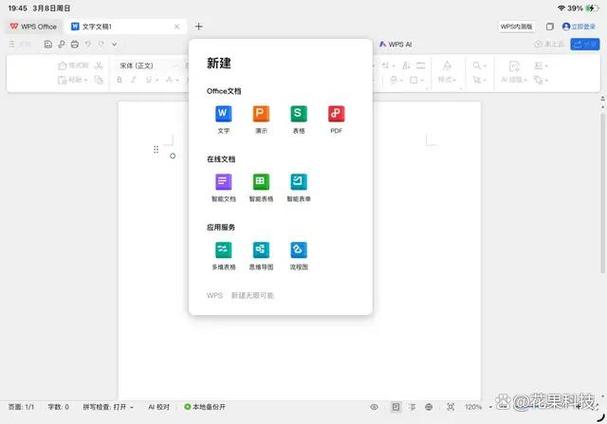This screenshot has height=424, width=607.
Task: Open the 多维表格 app service
Action: click(223, 256)
